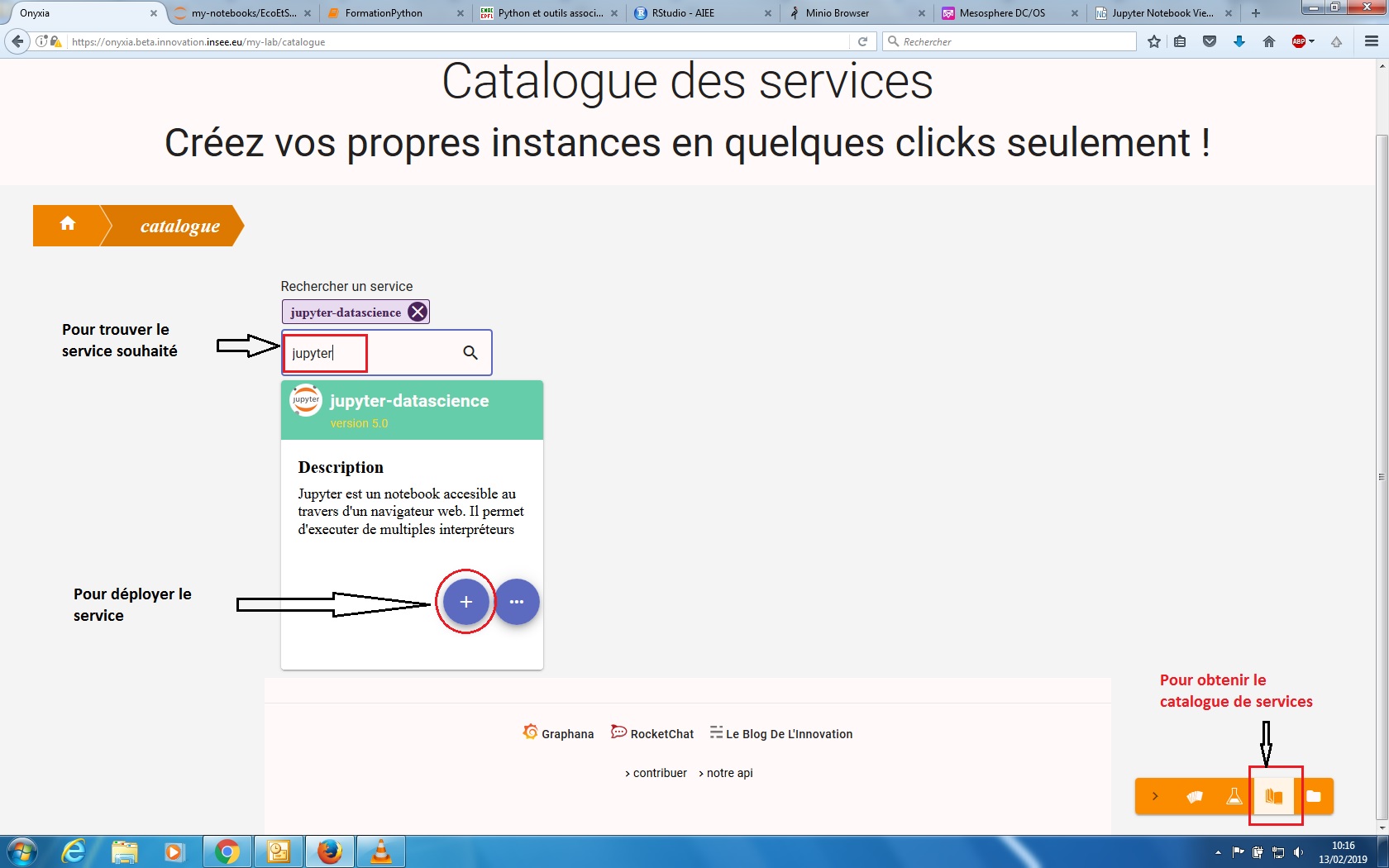This screenshot has height=868, width=1389.
Task: Click the vertical page scrollbar
Action: [x=1382, y=475]
